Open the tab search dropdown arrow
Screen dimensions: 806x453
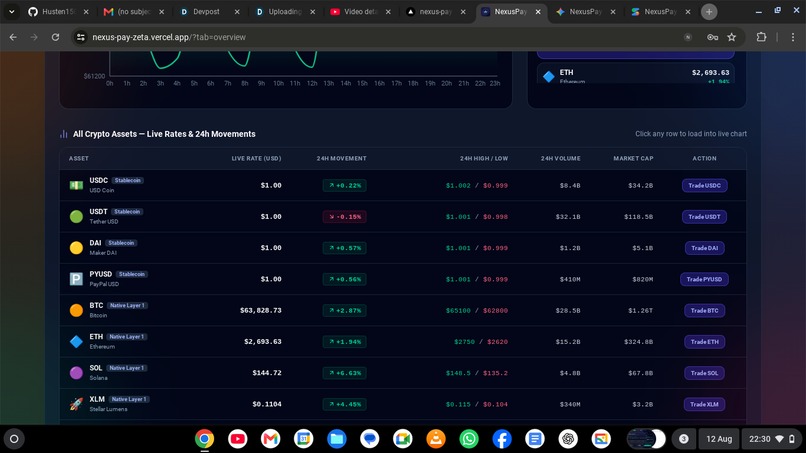[x=11, y=11]
